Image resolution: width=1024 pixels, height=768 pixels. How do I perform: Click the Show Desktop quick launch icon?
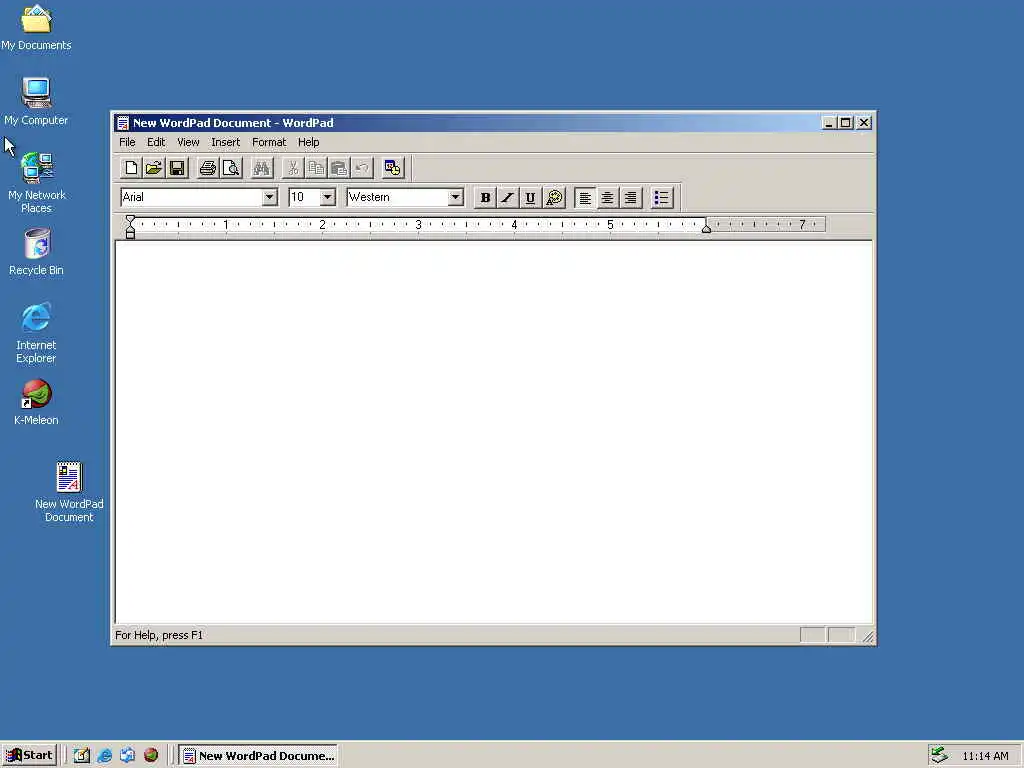pyautogui.click(x=82, y=756)
